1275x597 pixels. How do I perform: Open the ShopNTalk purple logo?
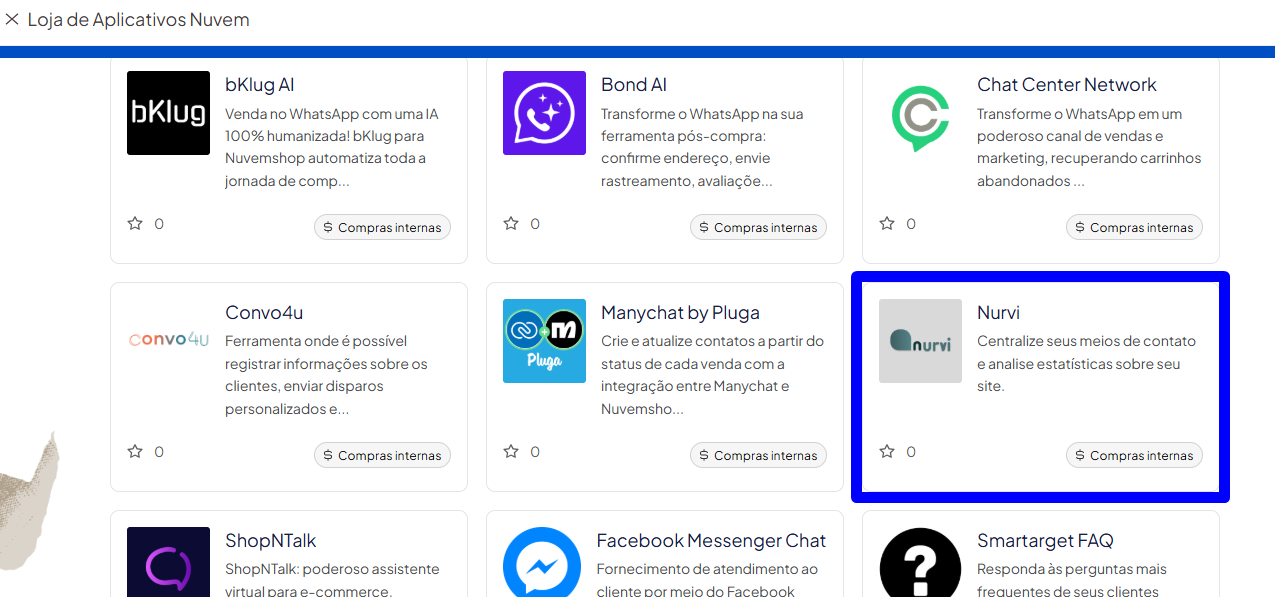coord(168,563)
